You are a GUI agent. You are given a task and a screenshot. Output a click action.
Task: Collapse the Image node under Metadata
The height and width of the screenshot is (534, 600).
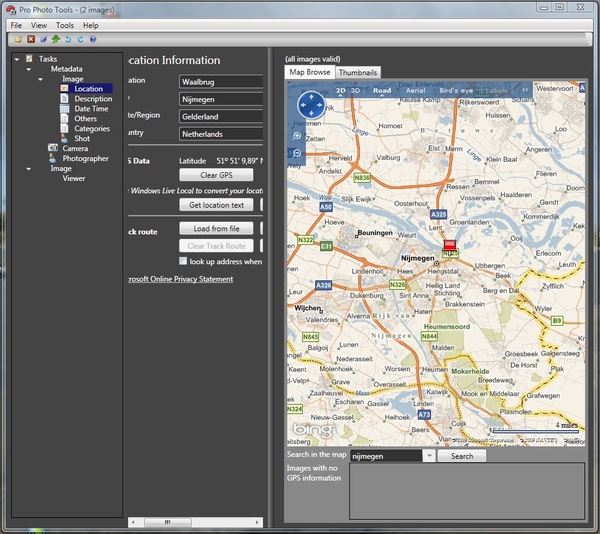[40, 79]
